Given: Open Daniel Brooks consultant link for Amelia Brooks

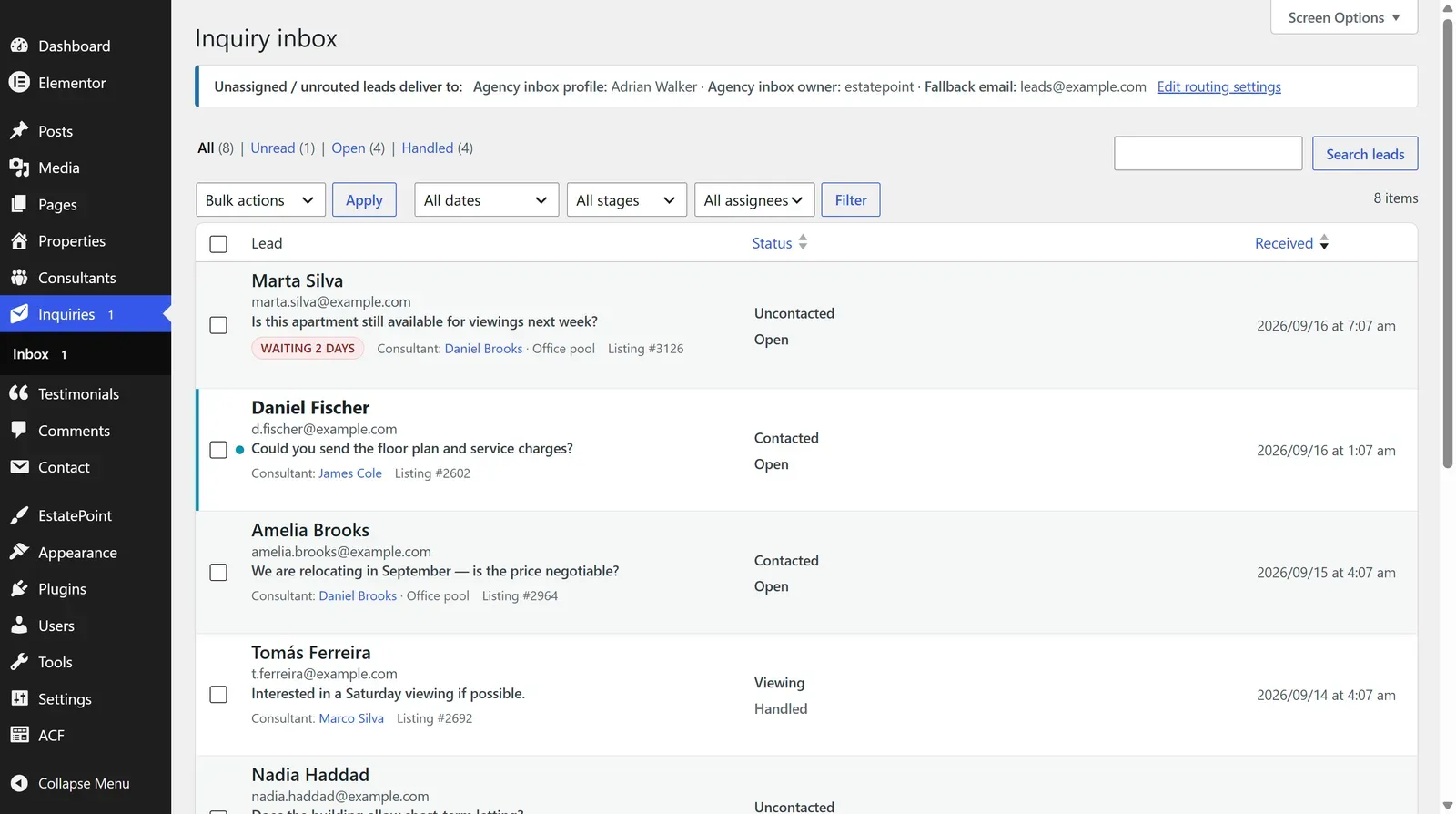Looking at the screenshot, I should pos(358,595).
